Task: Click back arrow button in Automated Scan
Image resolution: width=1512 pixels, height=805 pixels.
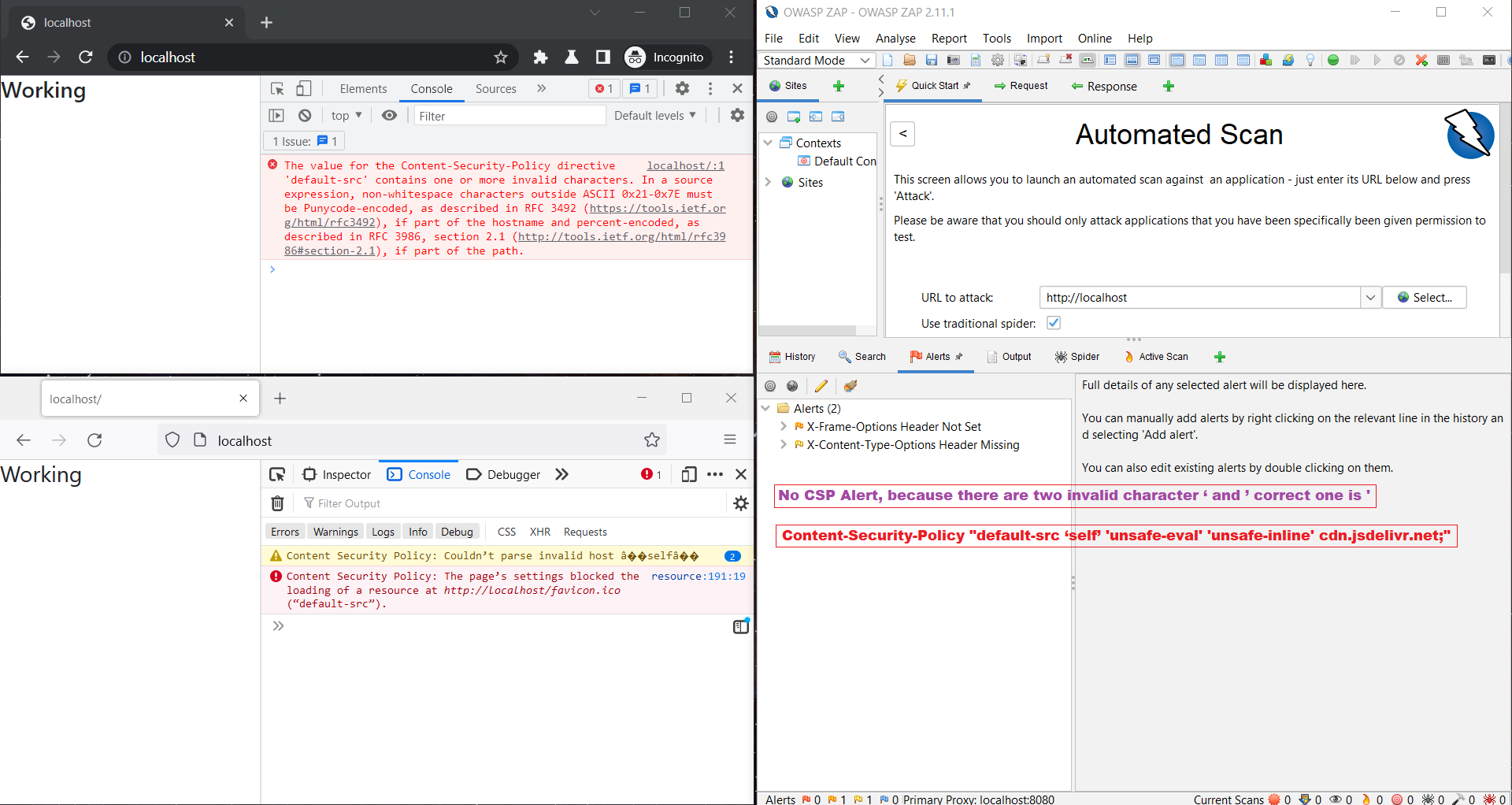Action: pyautogui.click(x=902, y=134)
